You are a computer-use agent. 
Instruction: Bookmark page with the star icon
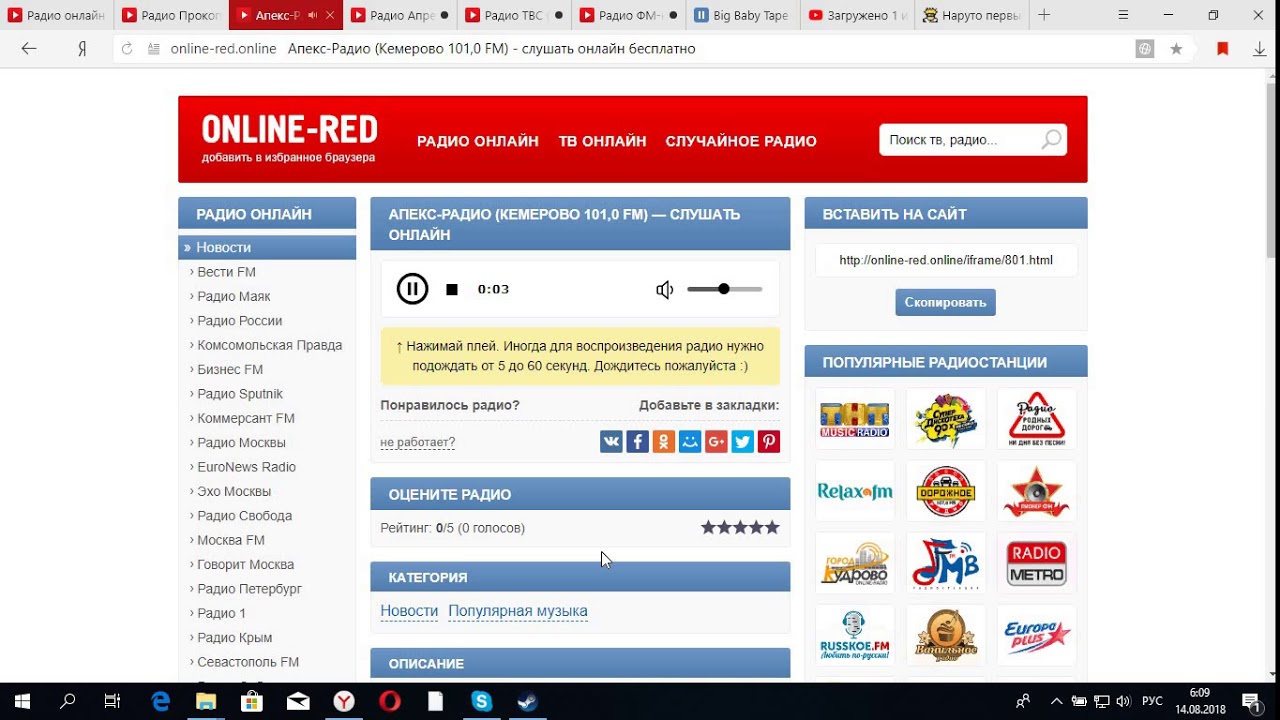pyautogui.click(x=1176, y=48)
